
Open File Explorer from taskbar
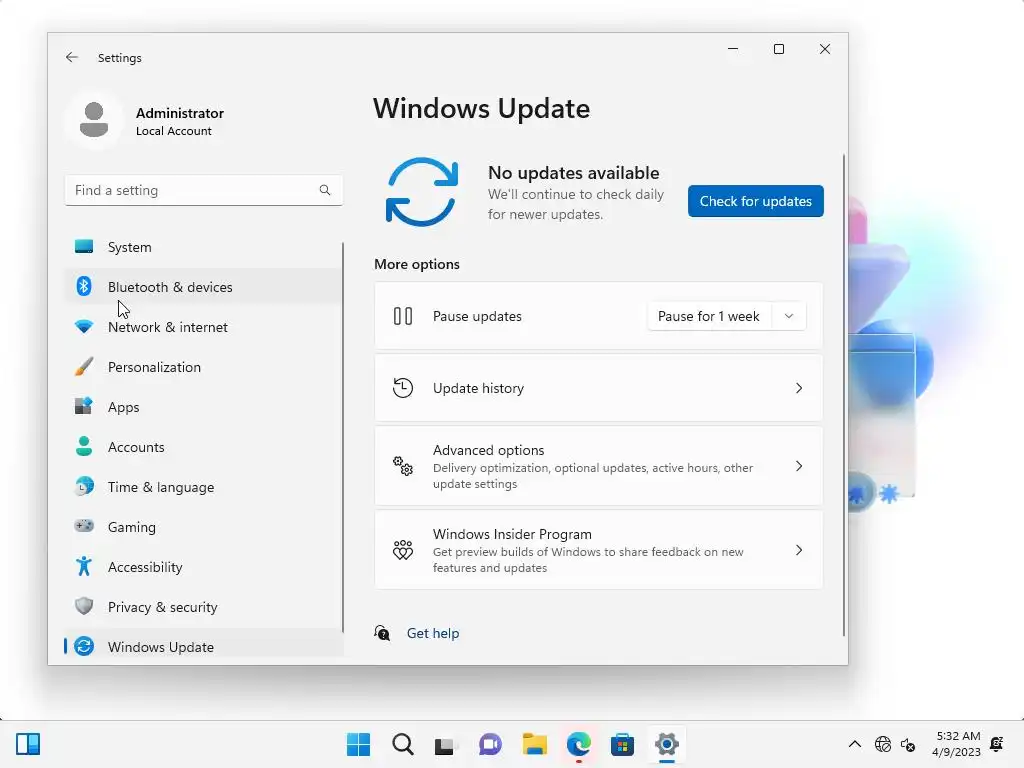click(x=535, y=744)
